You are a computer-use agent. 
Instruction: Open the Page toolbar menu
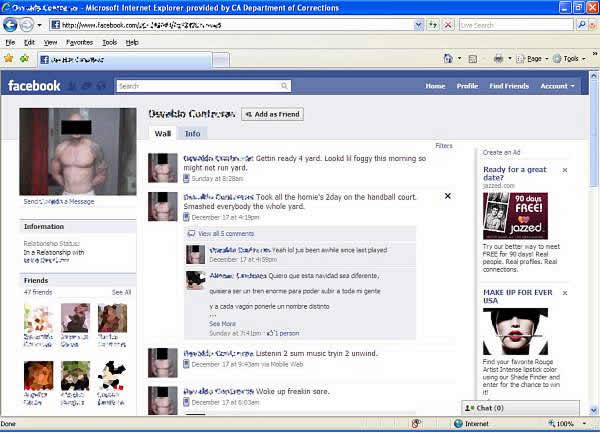(x=533, y=59)
